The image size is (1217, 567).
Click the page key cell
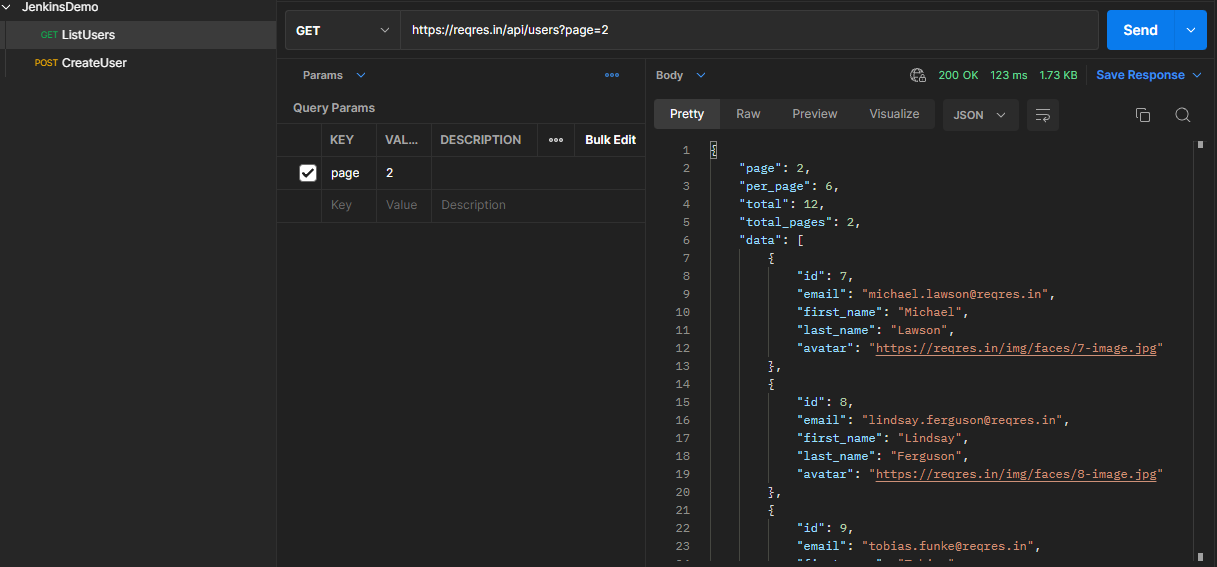349,173
